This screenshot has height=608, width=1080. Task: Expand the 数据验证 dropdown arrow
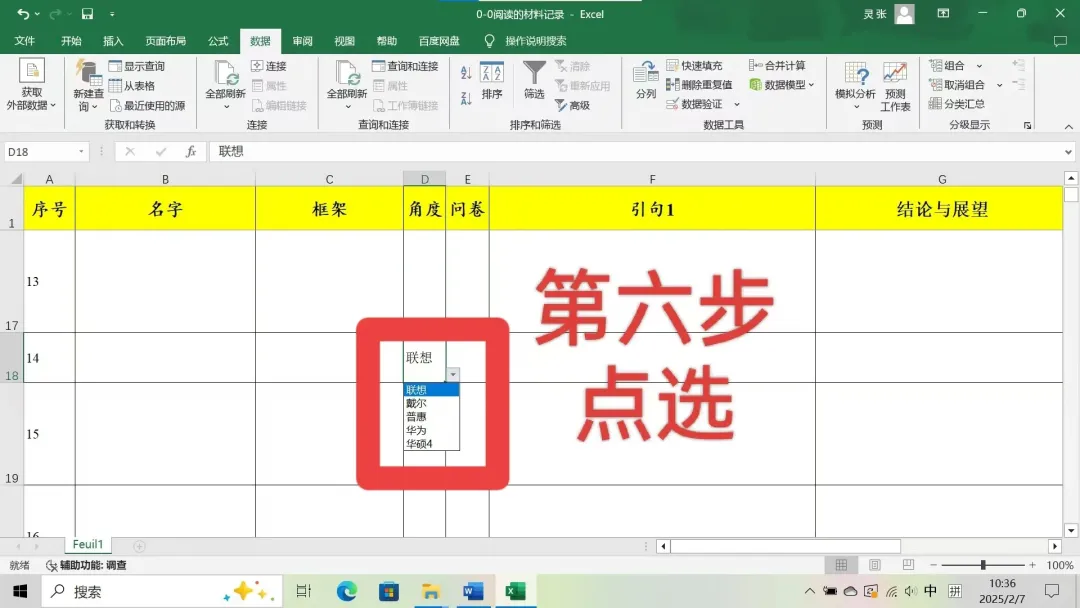737,105
